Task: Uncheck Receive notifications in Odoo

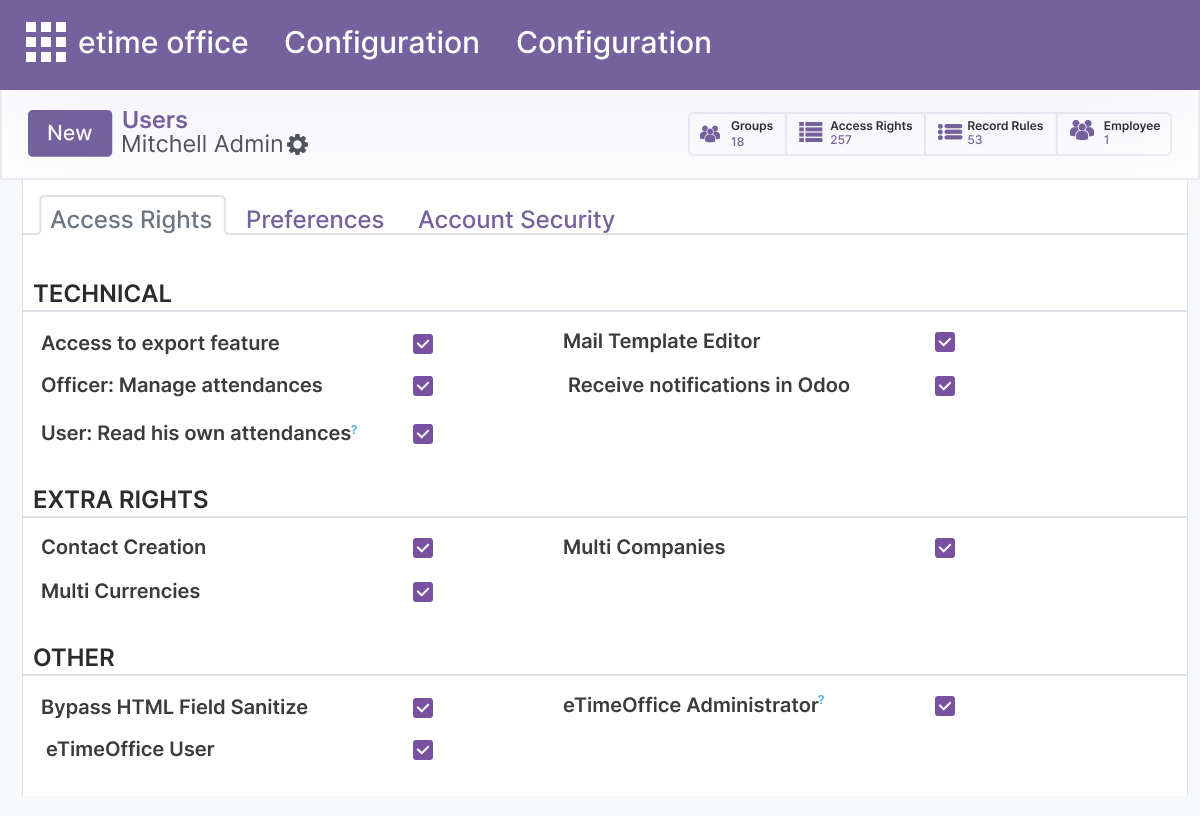Action: 945,386
